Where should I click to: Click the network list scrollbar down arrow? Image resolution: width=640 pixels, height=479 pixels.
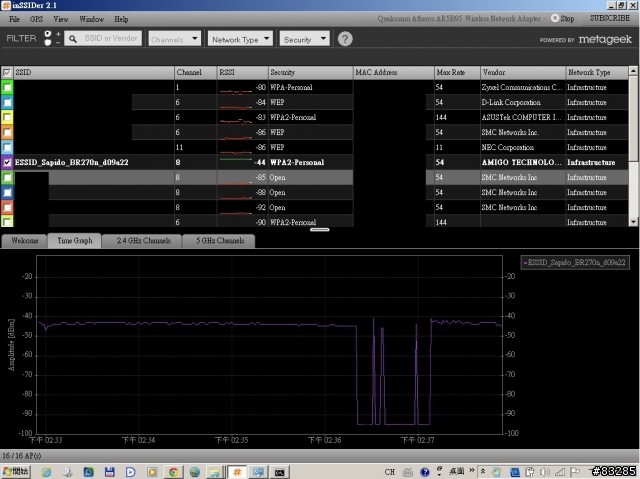click(633, 222)
